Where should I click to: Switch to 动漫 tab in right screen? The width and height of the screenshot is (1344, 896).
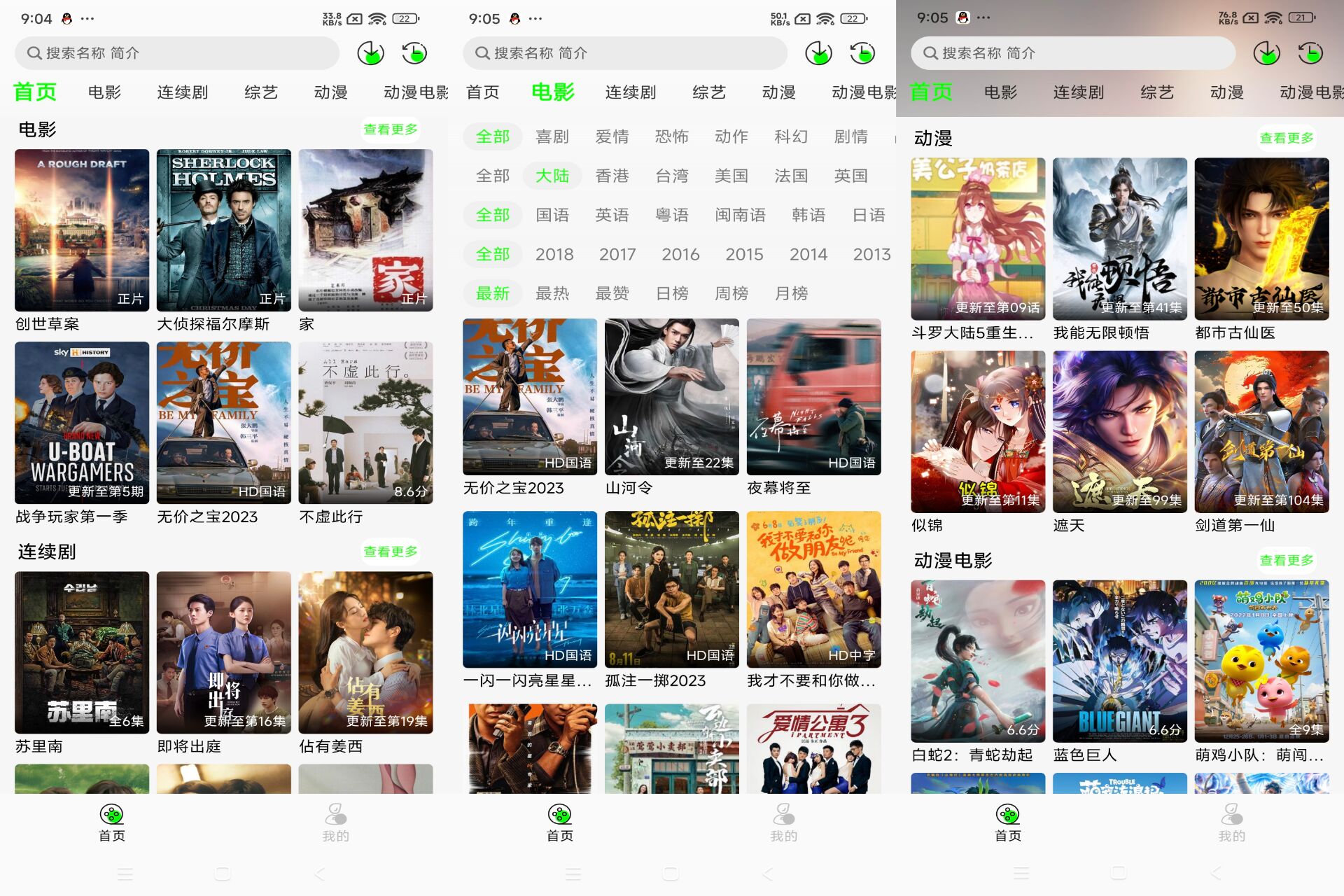[x=1227, y=92]
